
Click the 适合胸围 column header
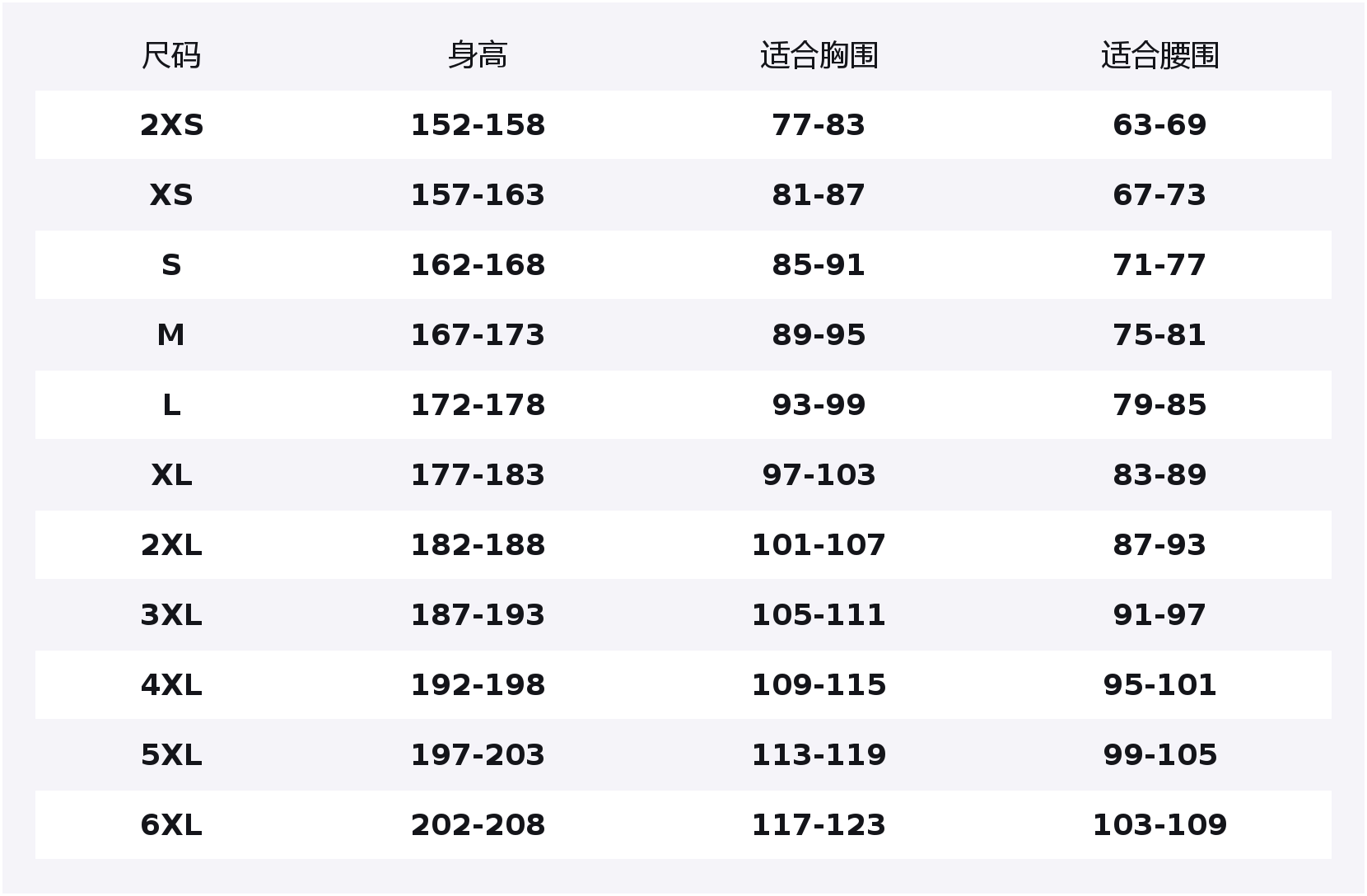coord(819,56)
